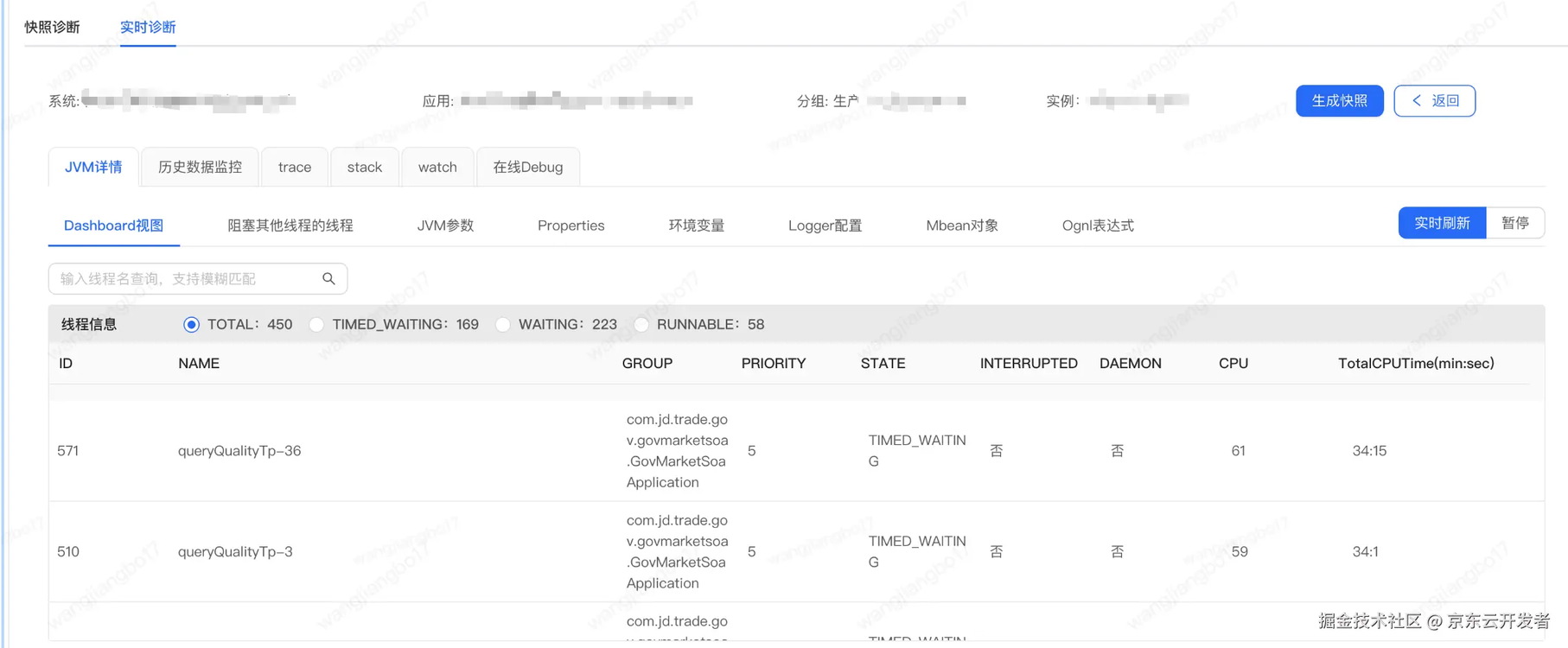Viewport: 1568px width, 648px height.
Task: Click the TotalCPUTime(min:sec) column header
Action: 1416,364
